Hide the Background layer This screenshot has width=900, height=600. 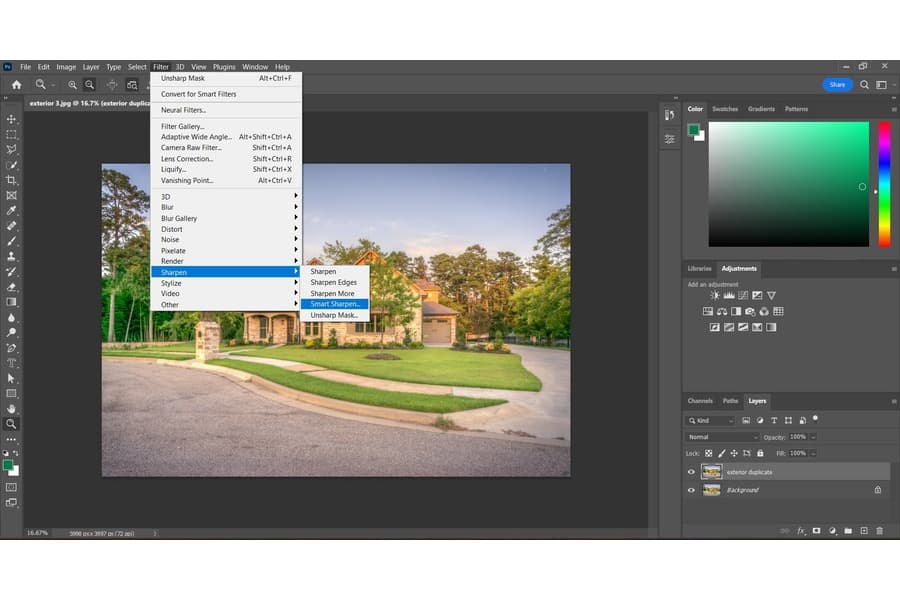click(691, 490)
